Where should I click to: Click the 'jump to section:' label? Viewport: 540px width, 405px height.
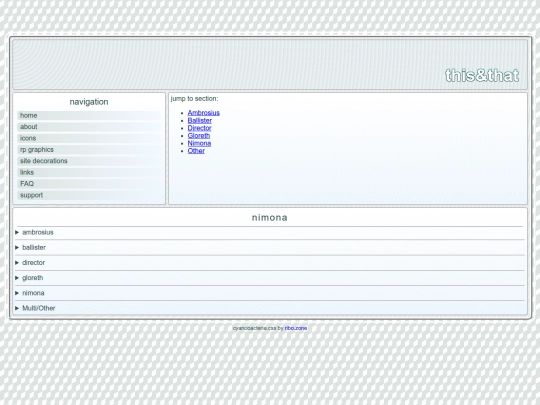click(x=194, y=99)
